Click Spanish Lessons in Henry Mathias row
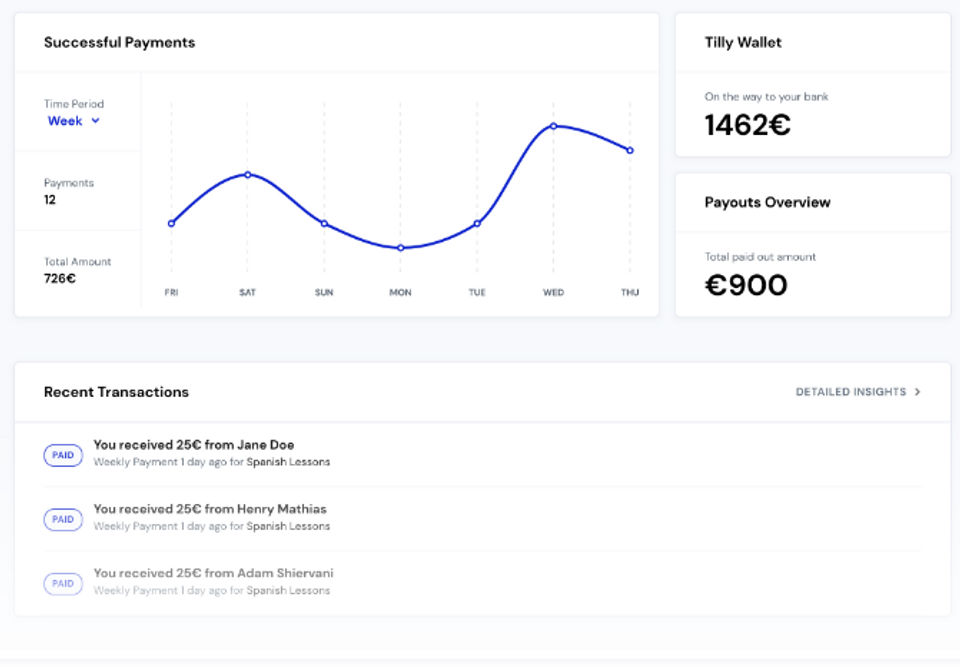Screen dimensions: 960x667 click(x=288, y=526)
